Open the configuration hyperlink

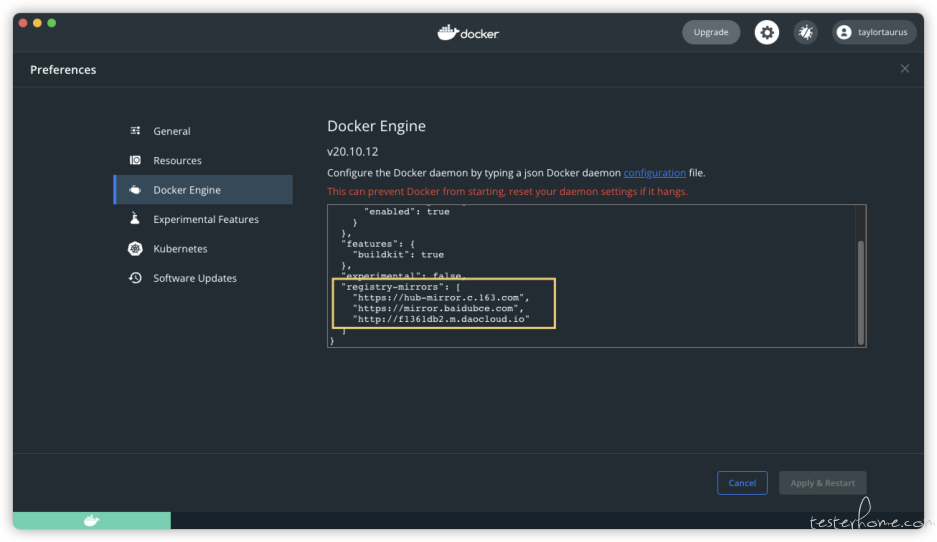pos(654,173)
